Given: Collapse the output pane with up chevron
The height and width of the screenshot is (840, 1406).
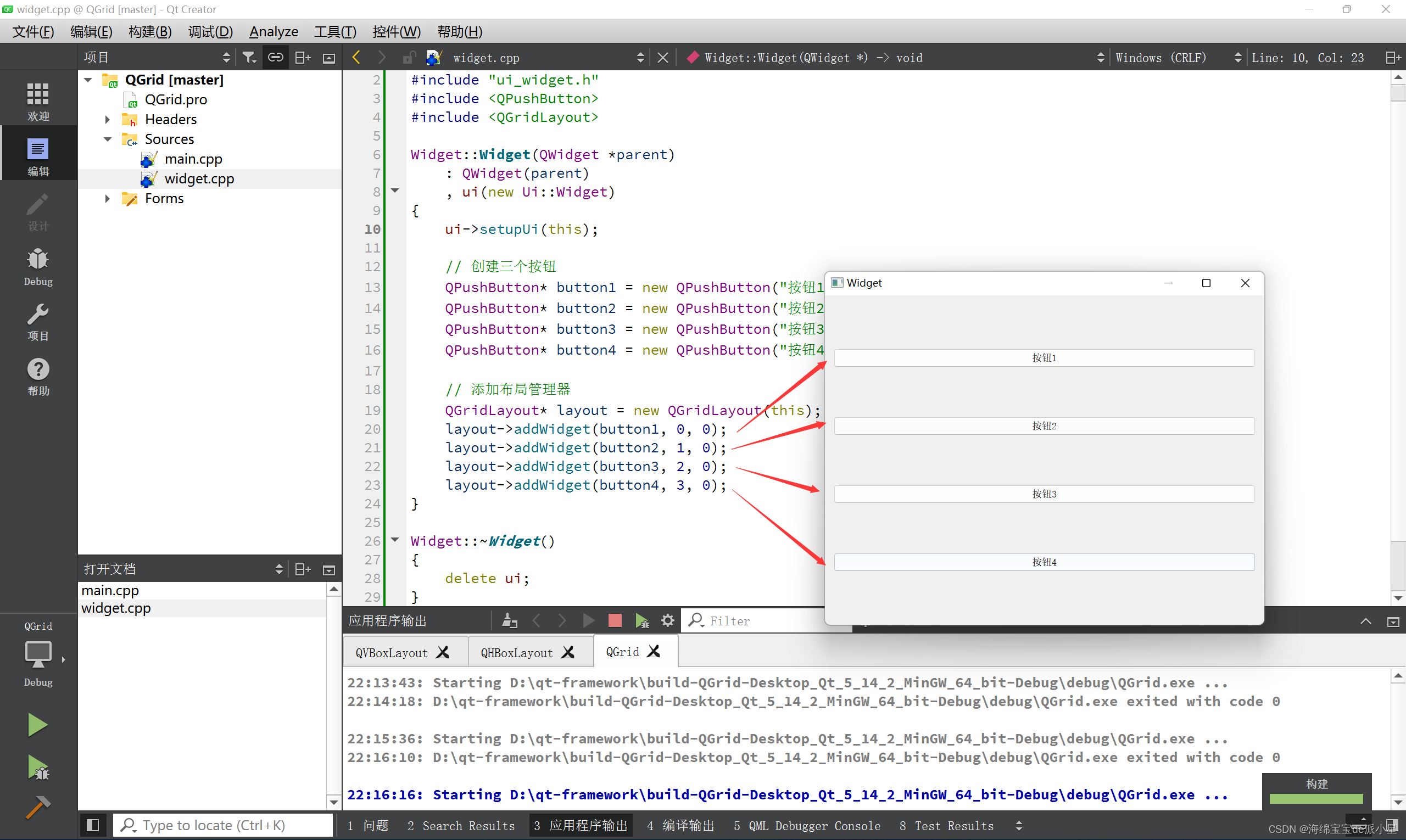Looking at the screenshot, I should (x=1366, y=621).
